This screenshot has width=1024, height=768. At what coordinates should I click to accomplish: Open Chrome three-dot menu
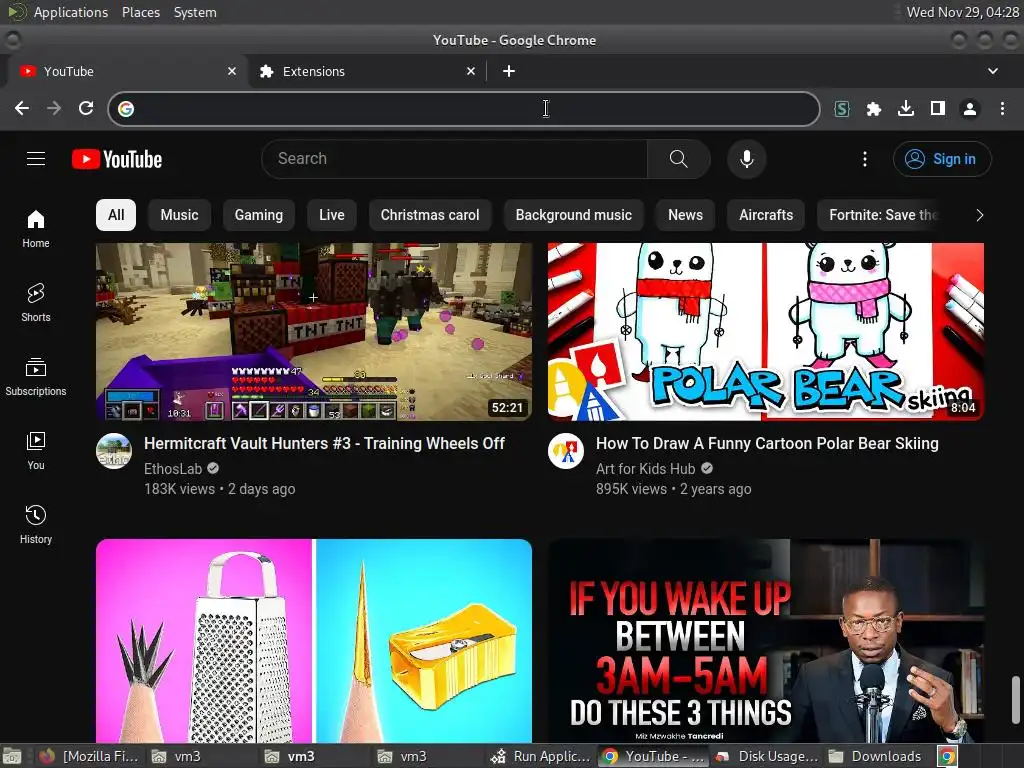pos(1002,108)
